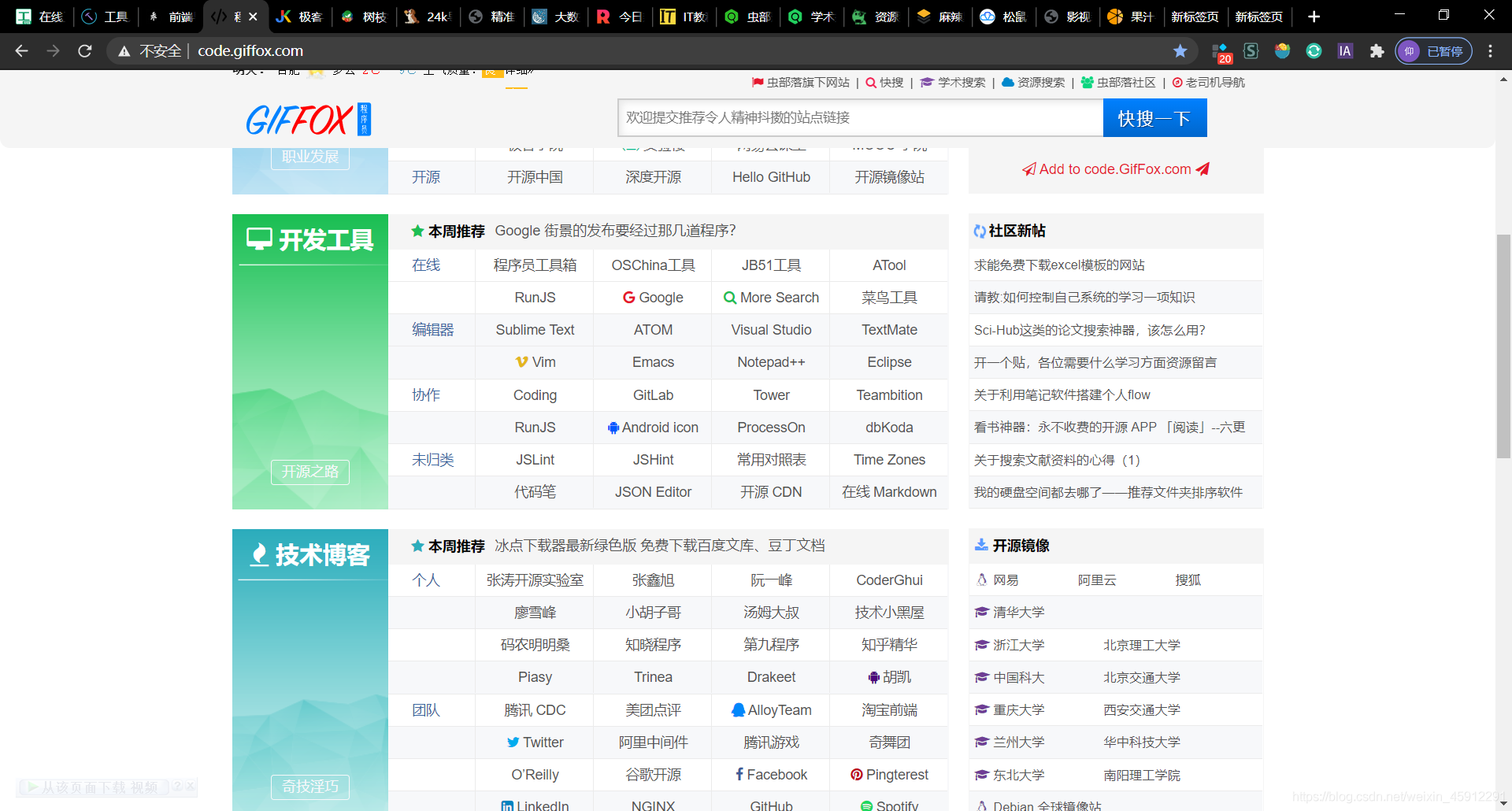Reload the current page
Screen dimensions: 1512x811
click(85, 51)
